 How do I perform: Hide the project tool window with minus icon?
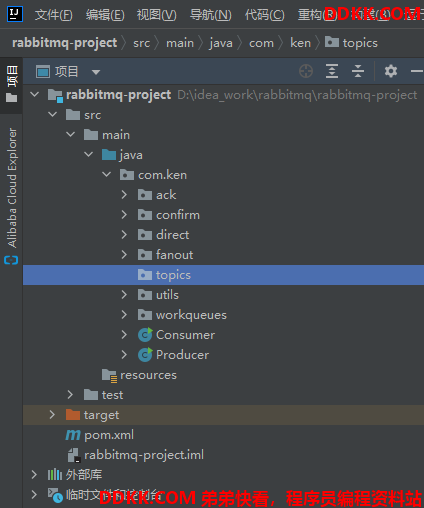tap(417, 71)
